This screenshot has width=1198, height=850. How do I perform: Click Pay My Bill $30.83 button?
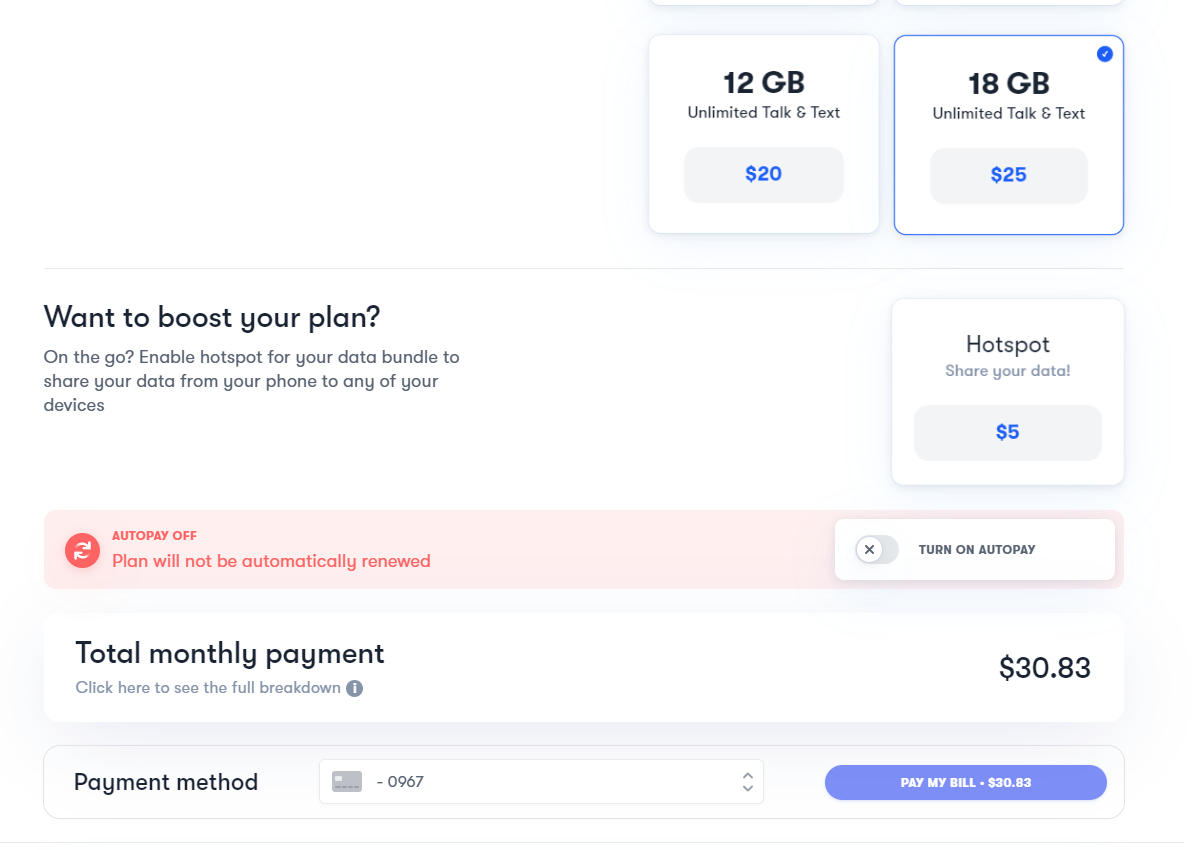(x=966, y=783)
